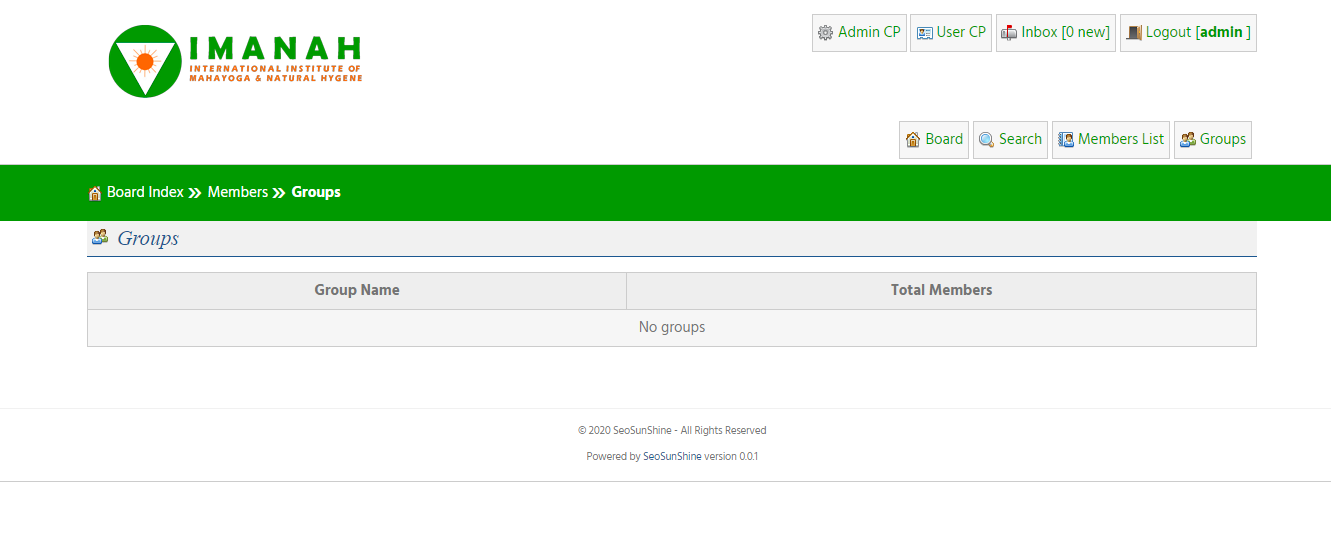Image resolution: width=1331 pixels, height=535 pixels.
Task: Go to the Board menu item
Action: tap(934, 140)
